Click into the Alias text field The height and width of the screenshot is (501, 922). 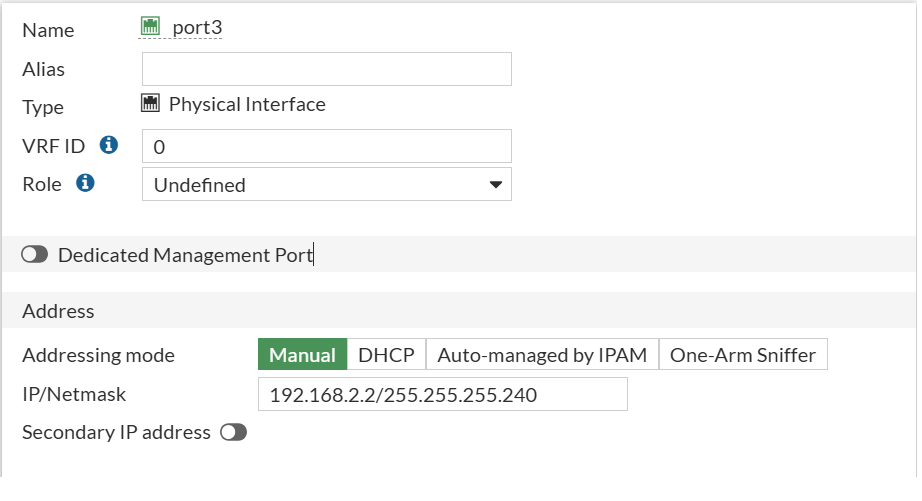(326, 69)
